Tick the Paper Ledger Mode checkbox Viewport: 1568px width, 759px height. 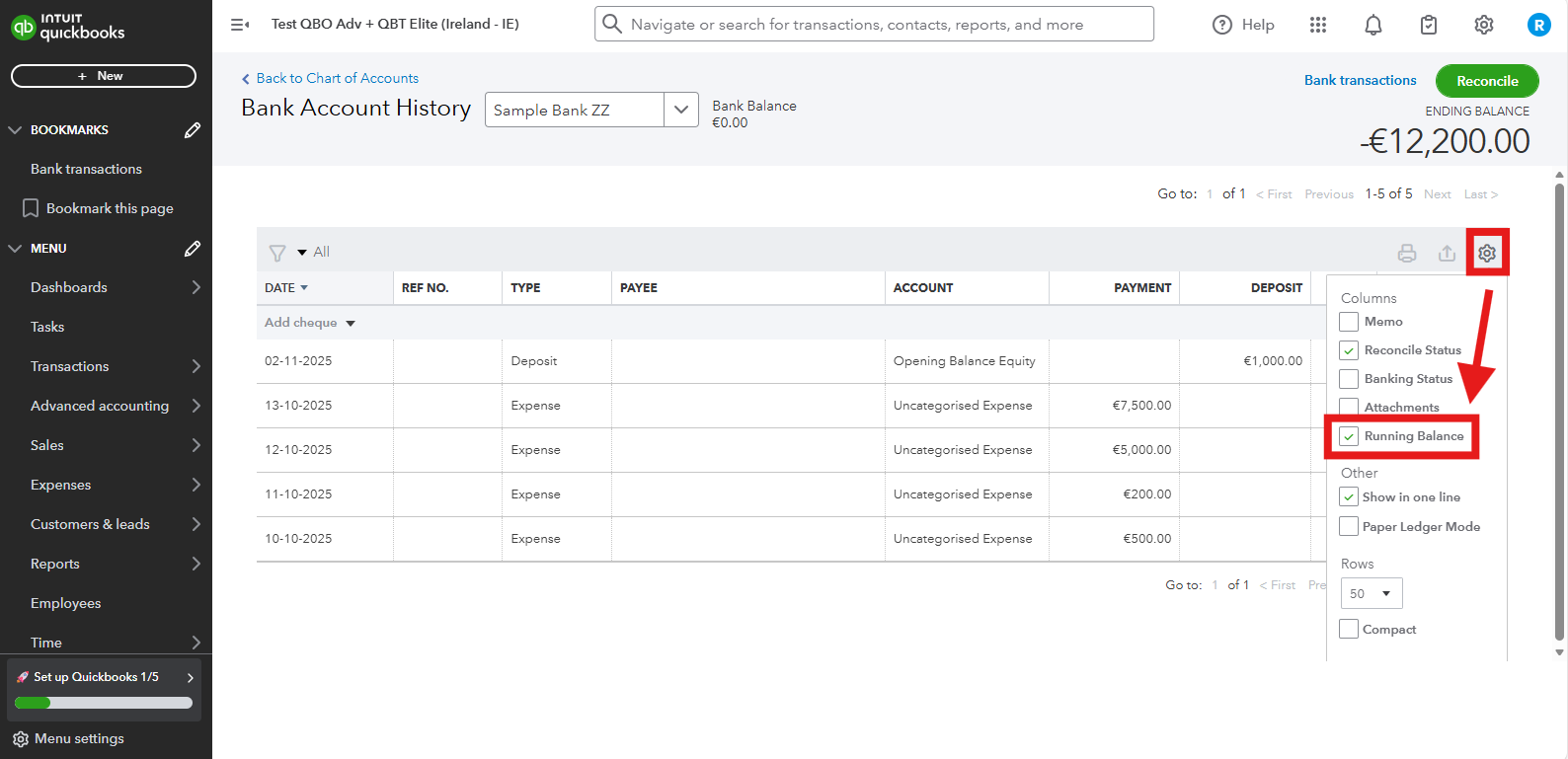pyautogui.click(x=1349, y=526)
